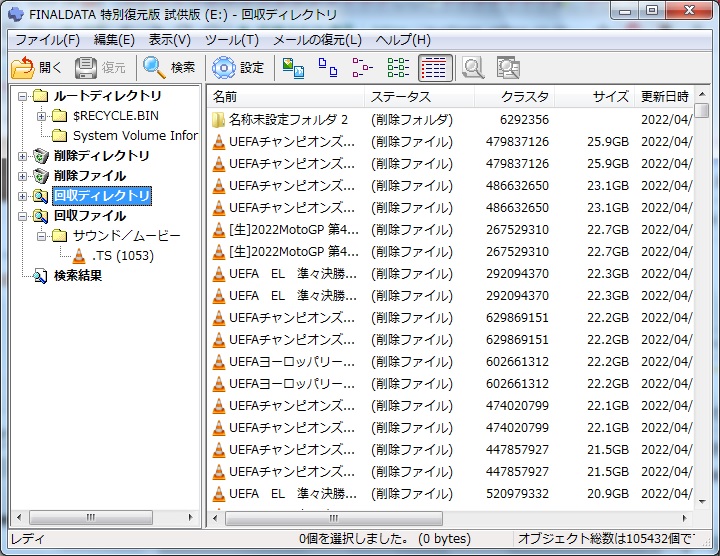The image size is (720, 556).
Task: Open the メールの復元(L) menu
Action: [318, 40]
